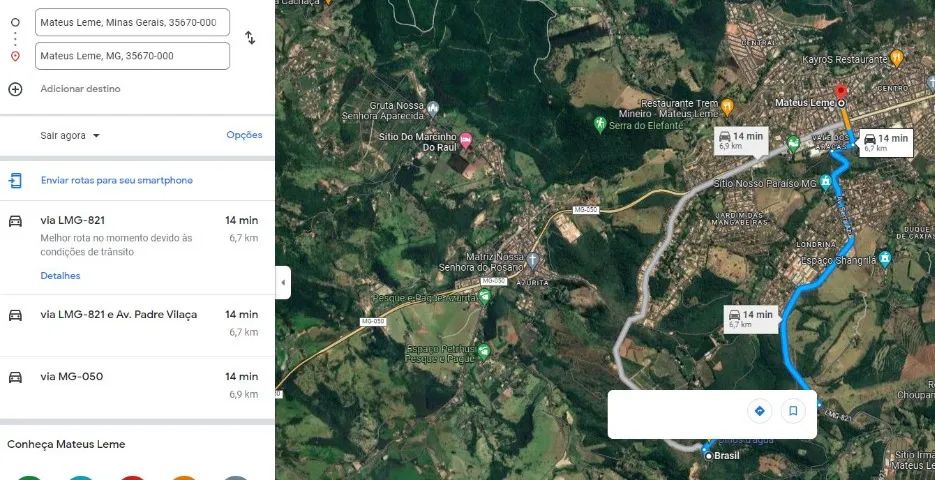Click the add destination plus icon

coord(15,89)
